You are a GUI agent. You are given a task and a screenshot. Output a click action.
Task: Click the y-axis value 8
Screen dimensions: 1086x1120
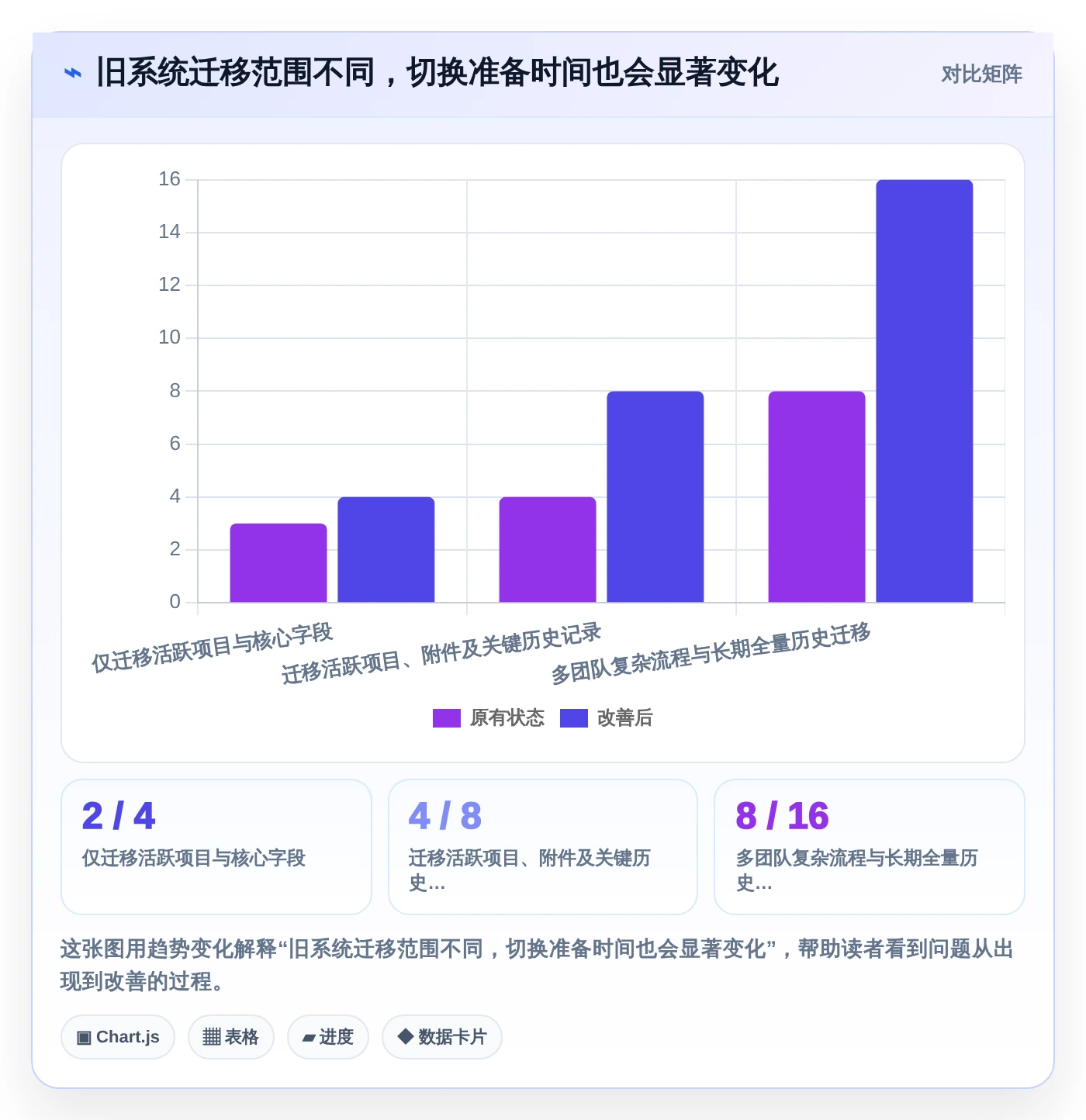click(175, 391)
